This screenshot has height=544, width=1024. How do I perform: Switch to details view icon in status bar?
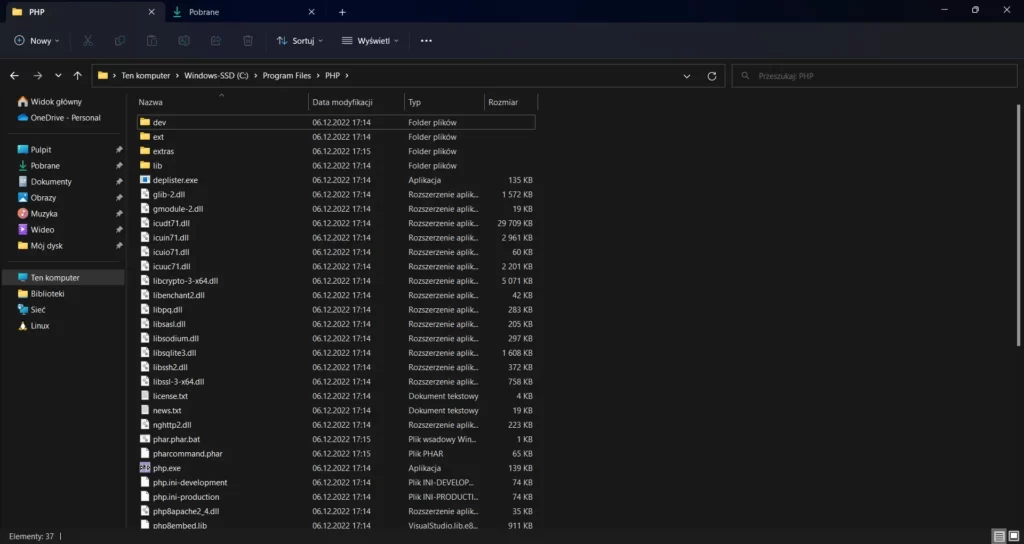(x=999, y=536)
